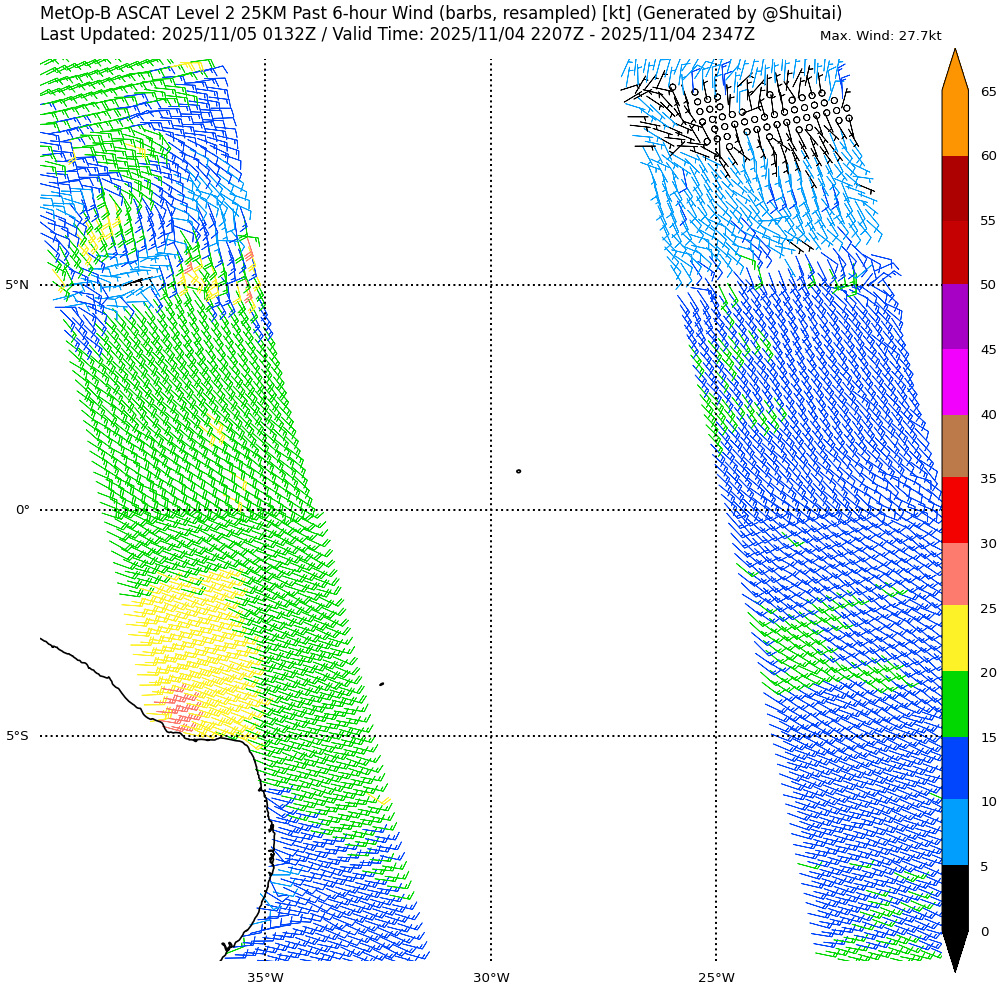Click the MetOp-B ASCAT title line
The image size is (1002, 989).
coord(440,13)
